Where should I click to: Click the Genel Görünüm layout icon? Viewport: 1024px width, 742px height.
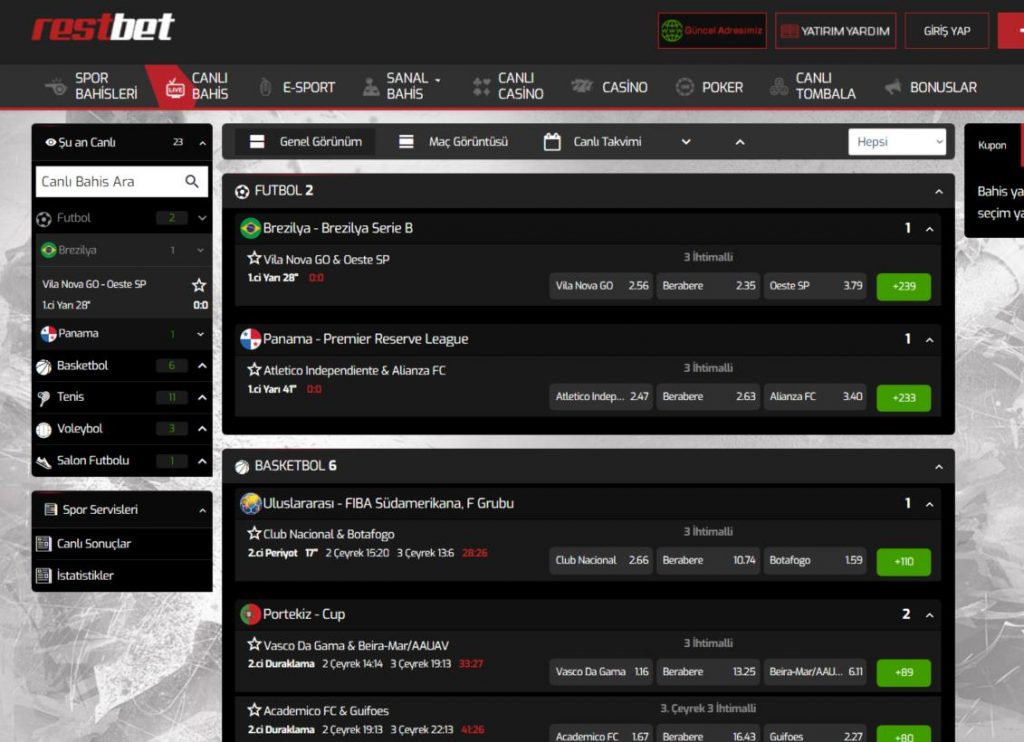(x=257, y=141)
